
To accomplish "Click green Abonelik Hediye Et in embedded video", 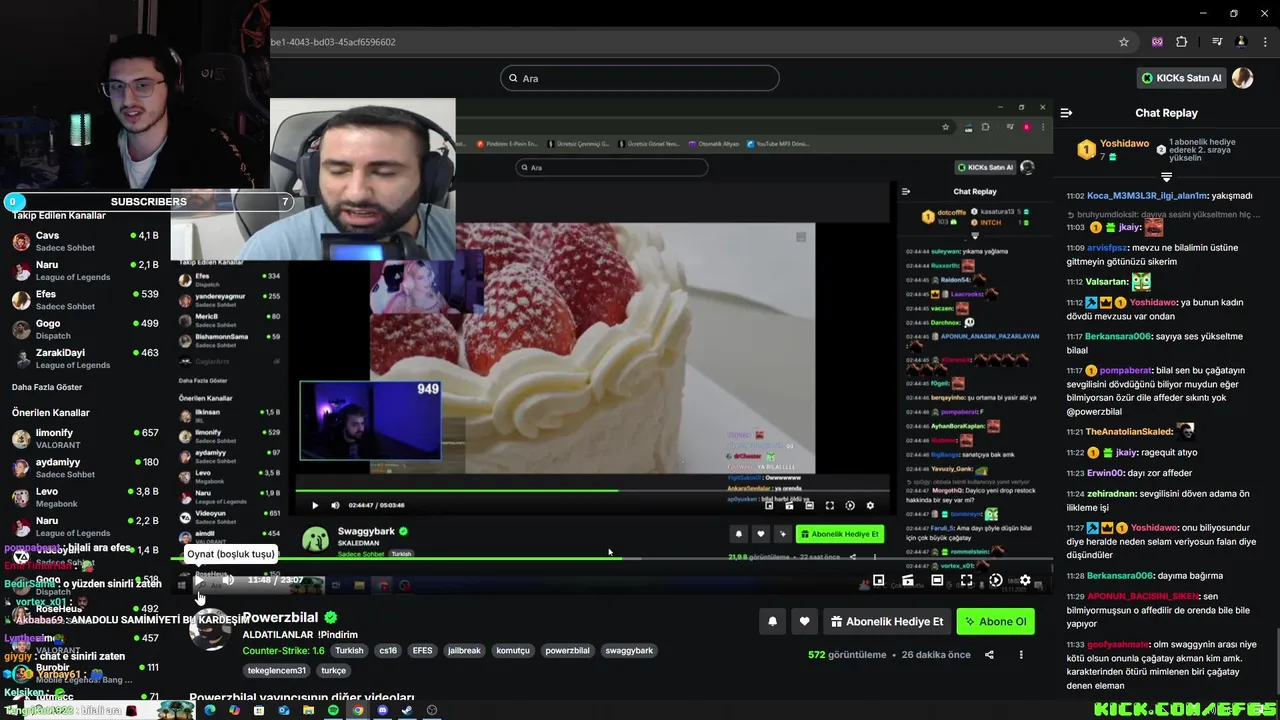I will click(840, 534).
